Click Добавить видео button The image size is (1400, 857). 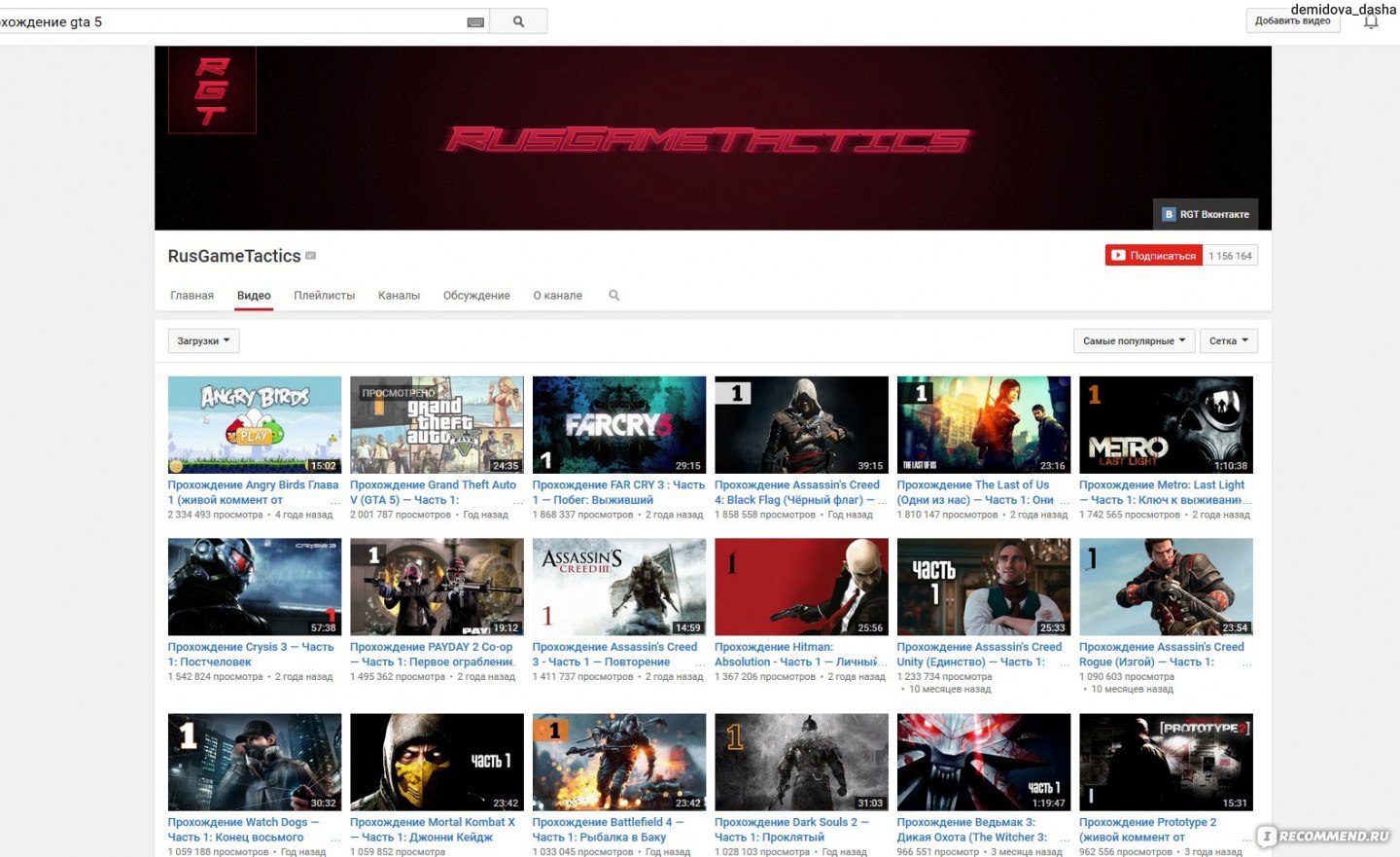click(x=1293, y=21)
